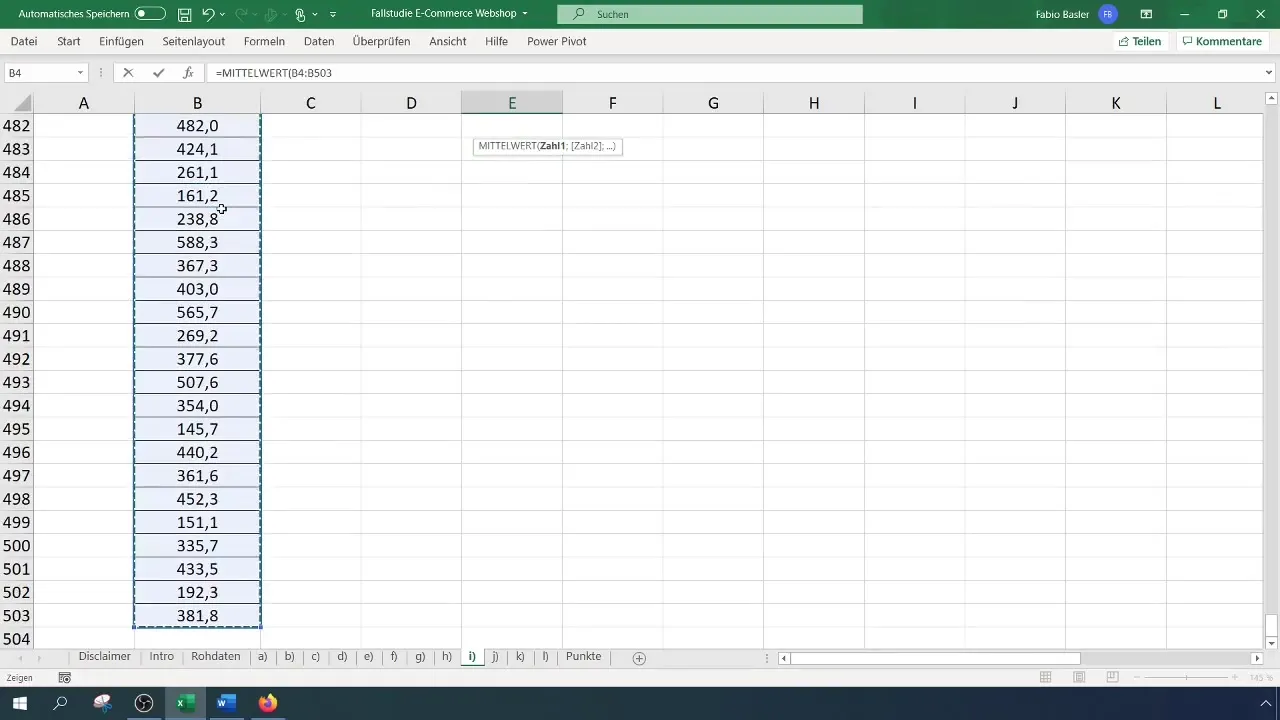
Task: Click the Teilen button
Action: click(x=1140, y=42)
